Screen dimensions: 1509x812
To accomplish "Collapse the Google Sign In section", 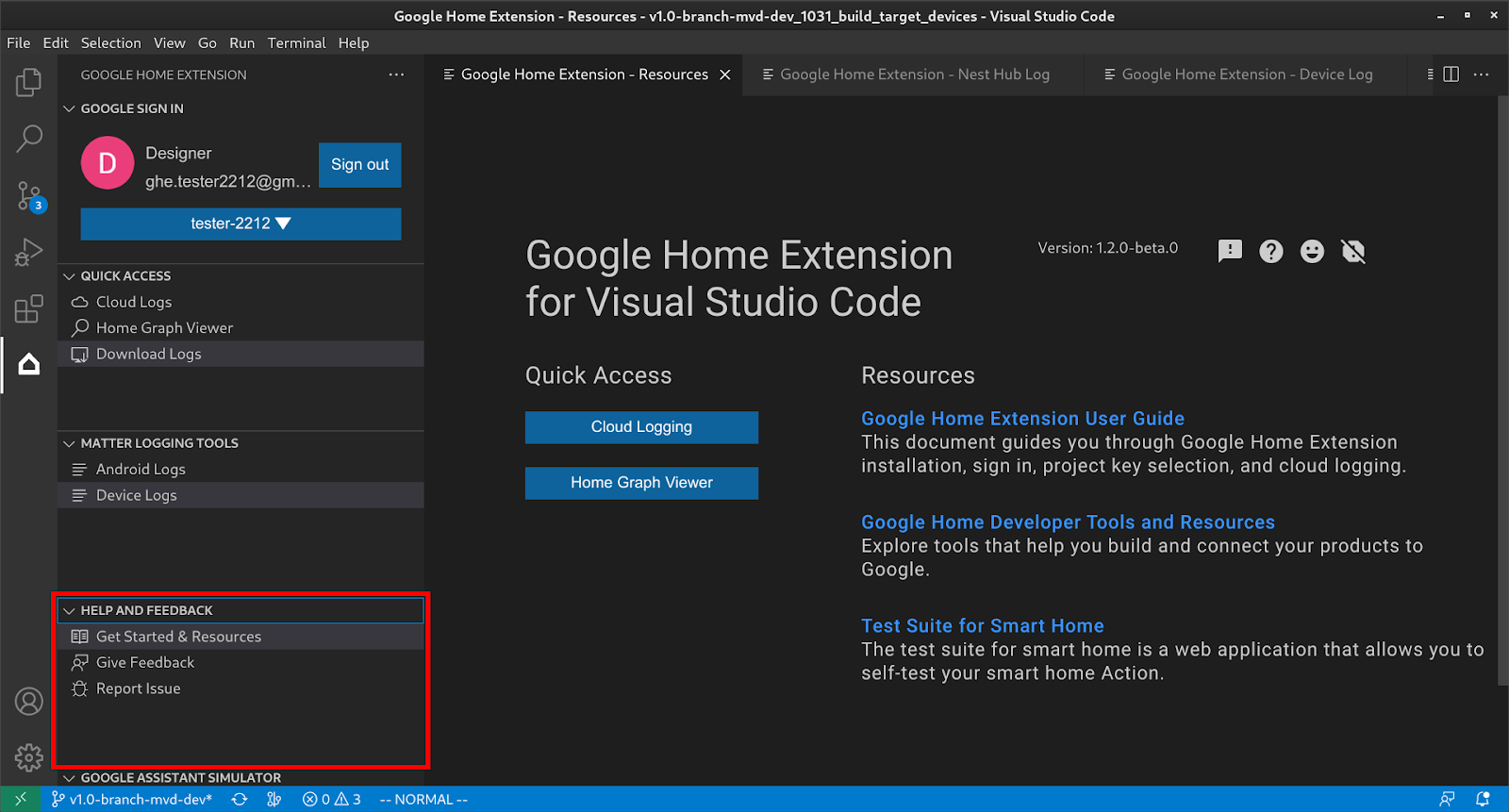I will click(x=69, y=108).
